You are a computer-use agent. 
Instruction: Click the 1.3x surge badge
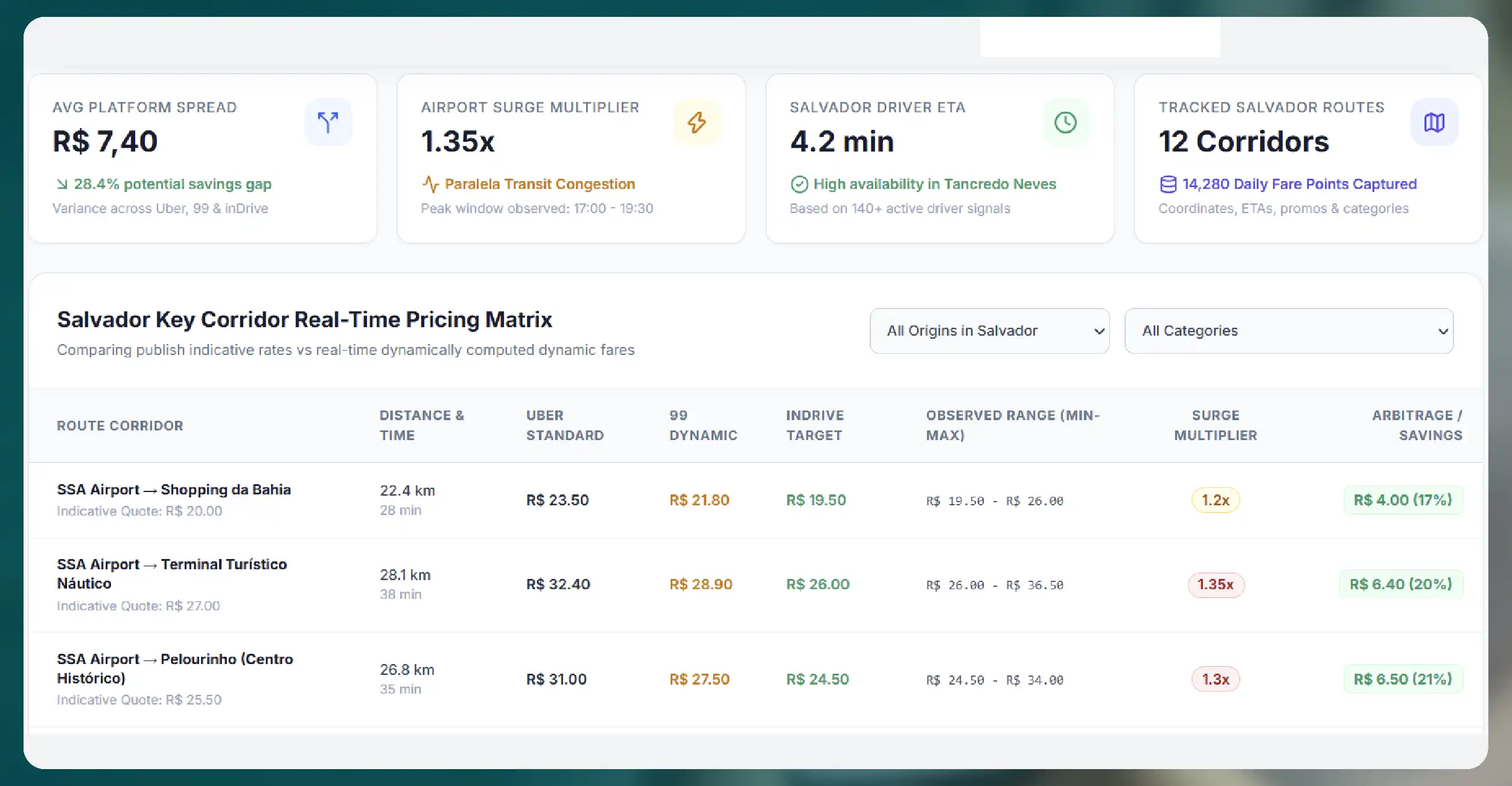[x=1216, y=679]
